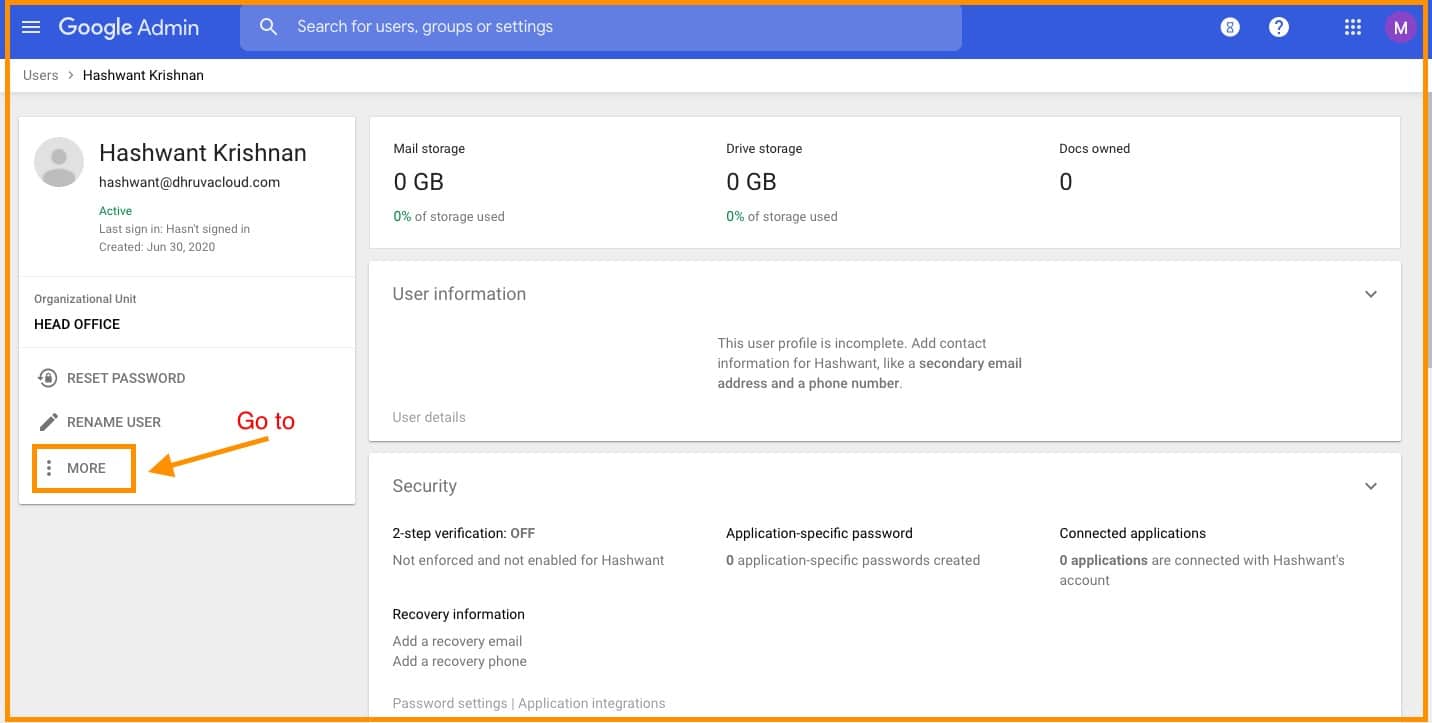Viewport: 1432px width, 723px height.
Task: Click in the search users field
Action: tap(600, 27)
